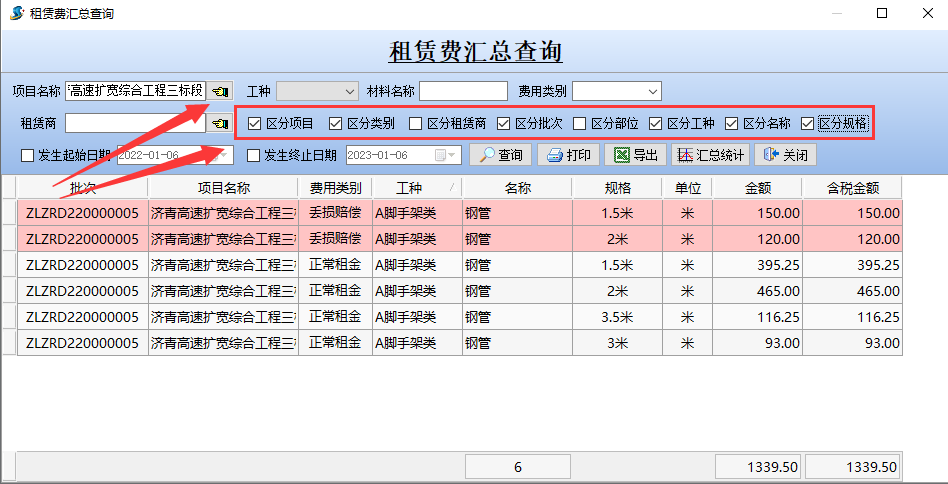The image size is (948, 484).
Task: Open 汇总统计 summary statistics
Action: tap(709, 155)
